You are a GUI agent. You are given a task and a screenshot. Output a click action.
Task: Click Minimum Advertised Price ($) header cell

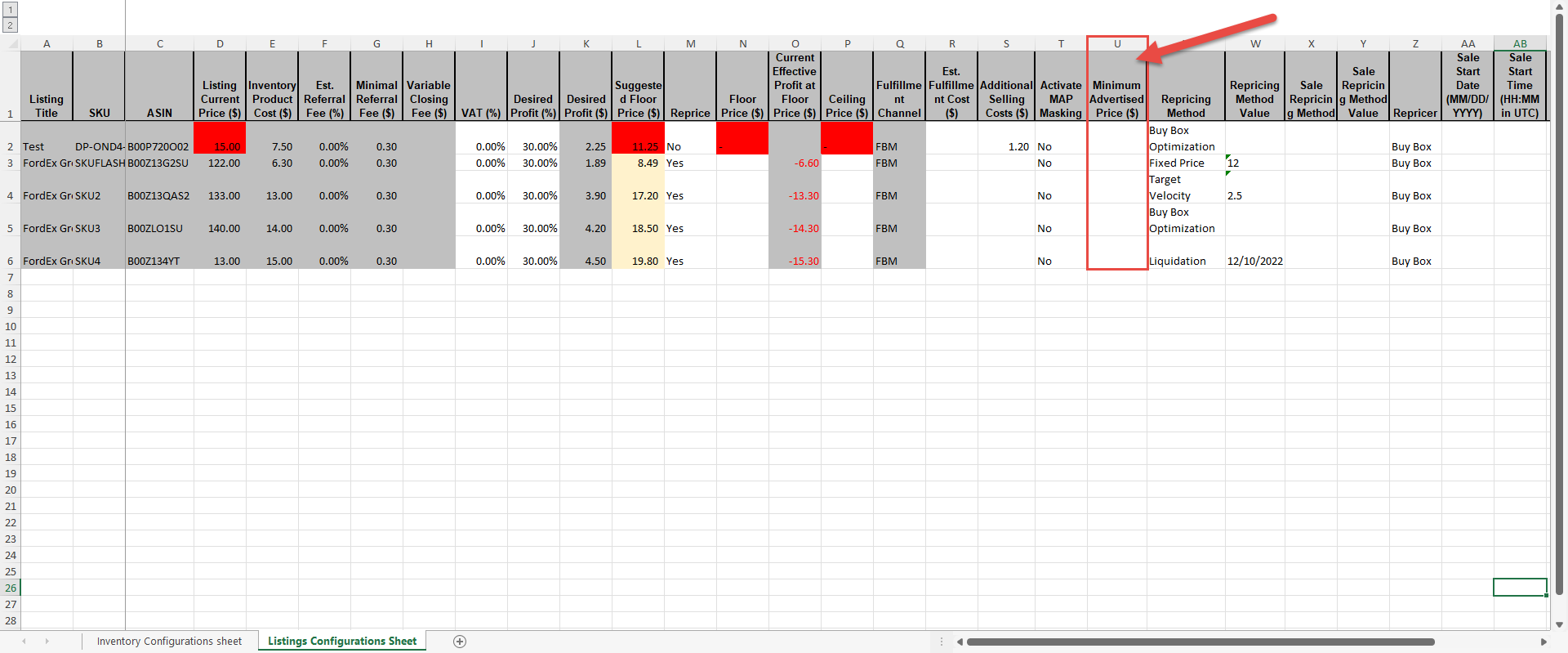1117,86
